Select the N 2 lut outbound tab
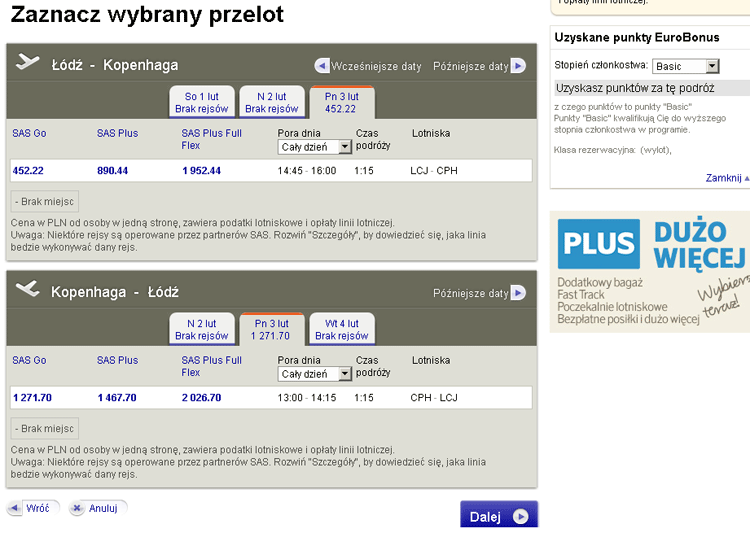The height and width of the screenshot is (533, 750). 272,102
